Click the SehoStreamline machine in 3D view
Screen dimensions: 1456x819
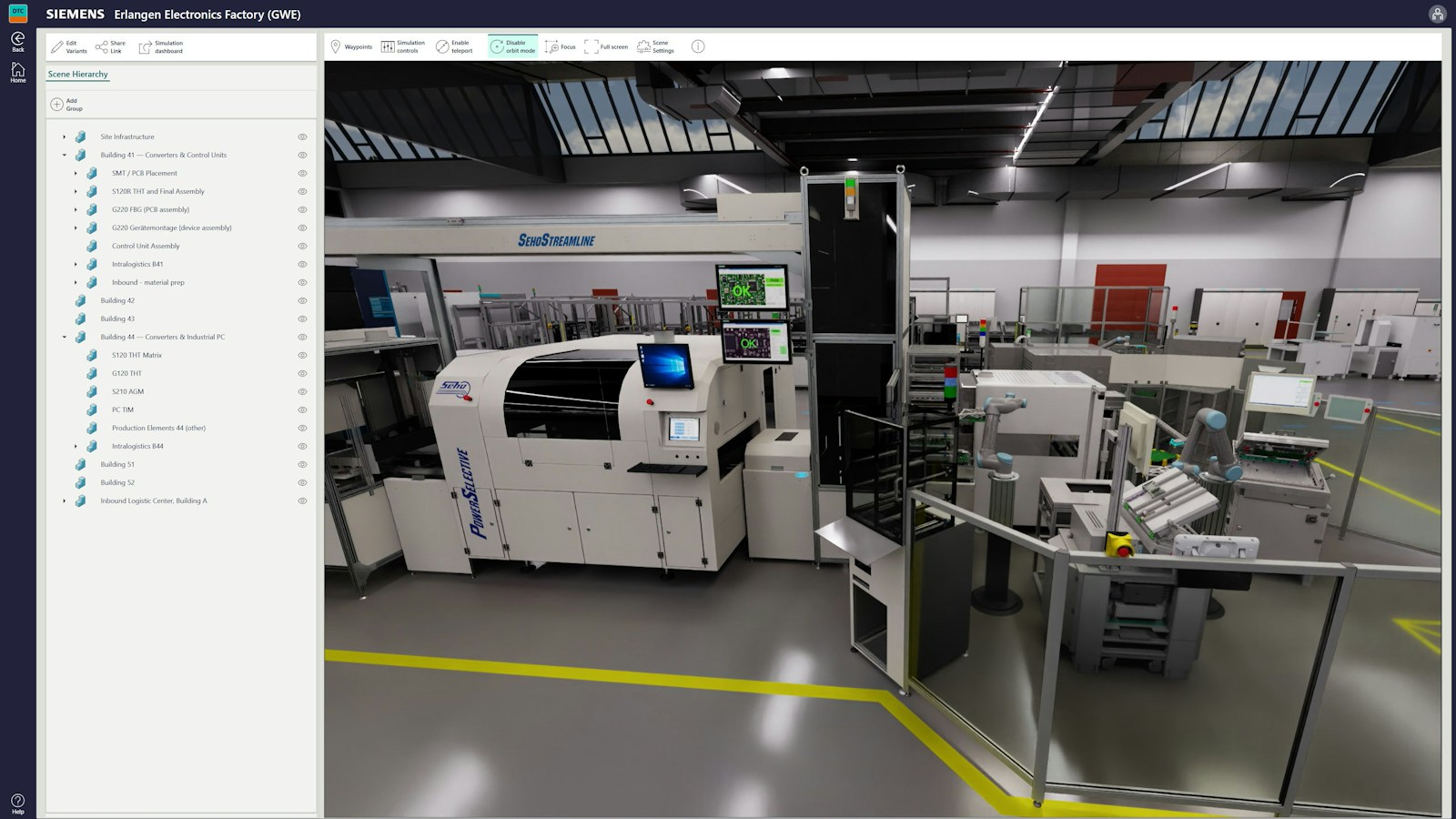click(x=556, y=240)
